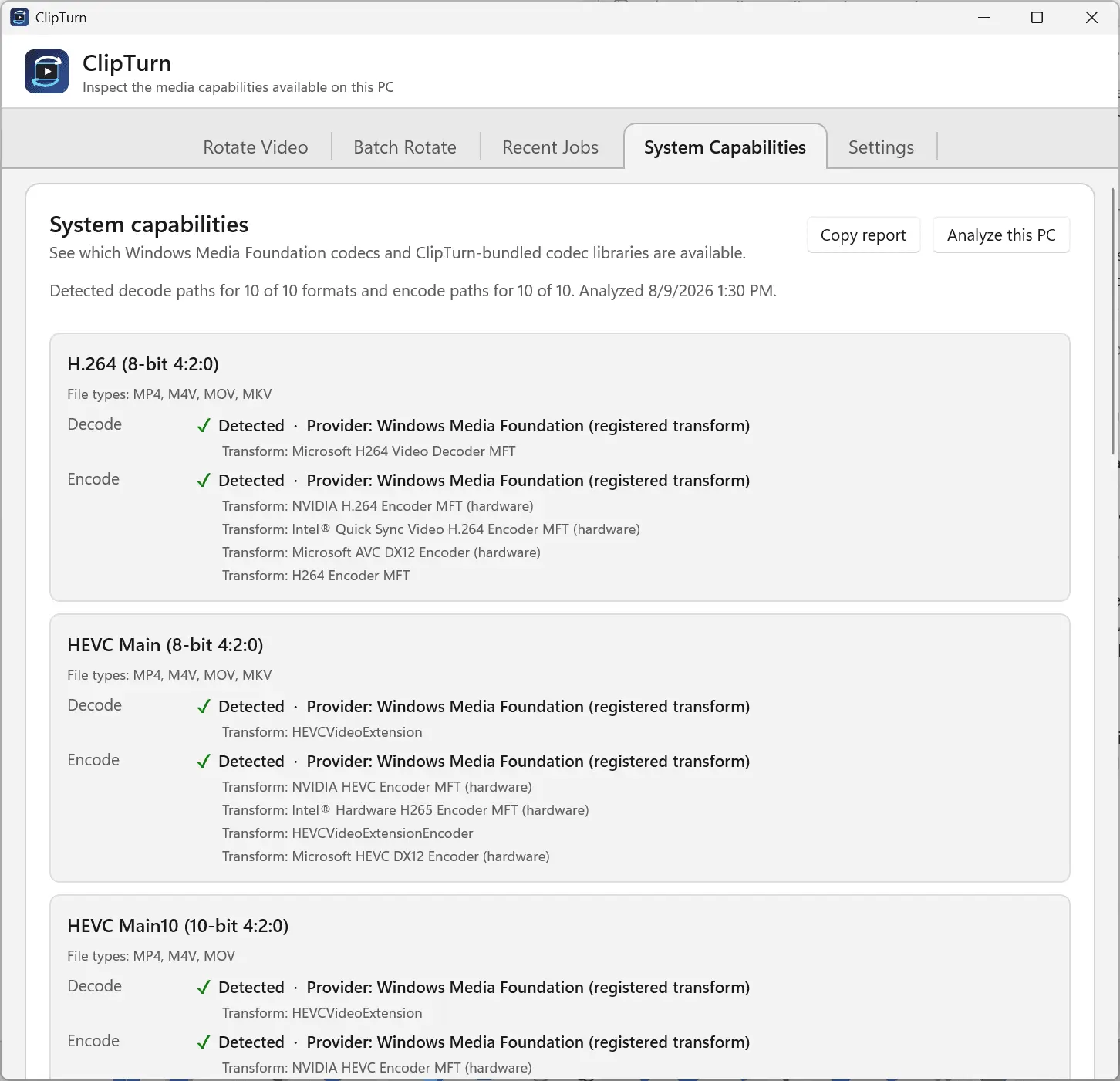Click 'Transform: H264 Encoder MFT' line

(315, 576)
